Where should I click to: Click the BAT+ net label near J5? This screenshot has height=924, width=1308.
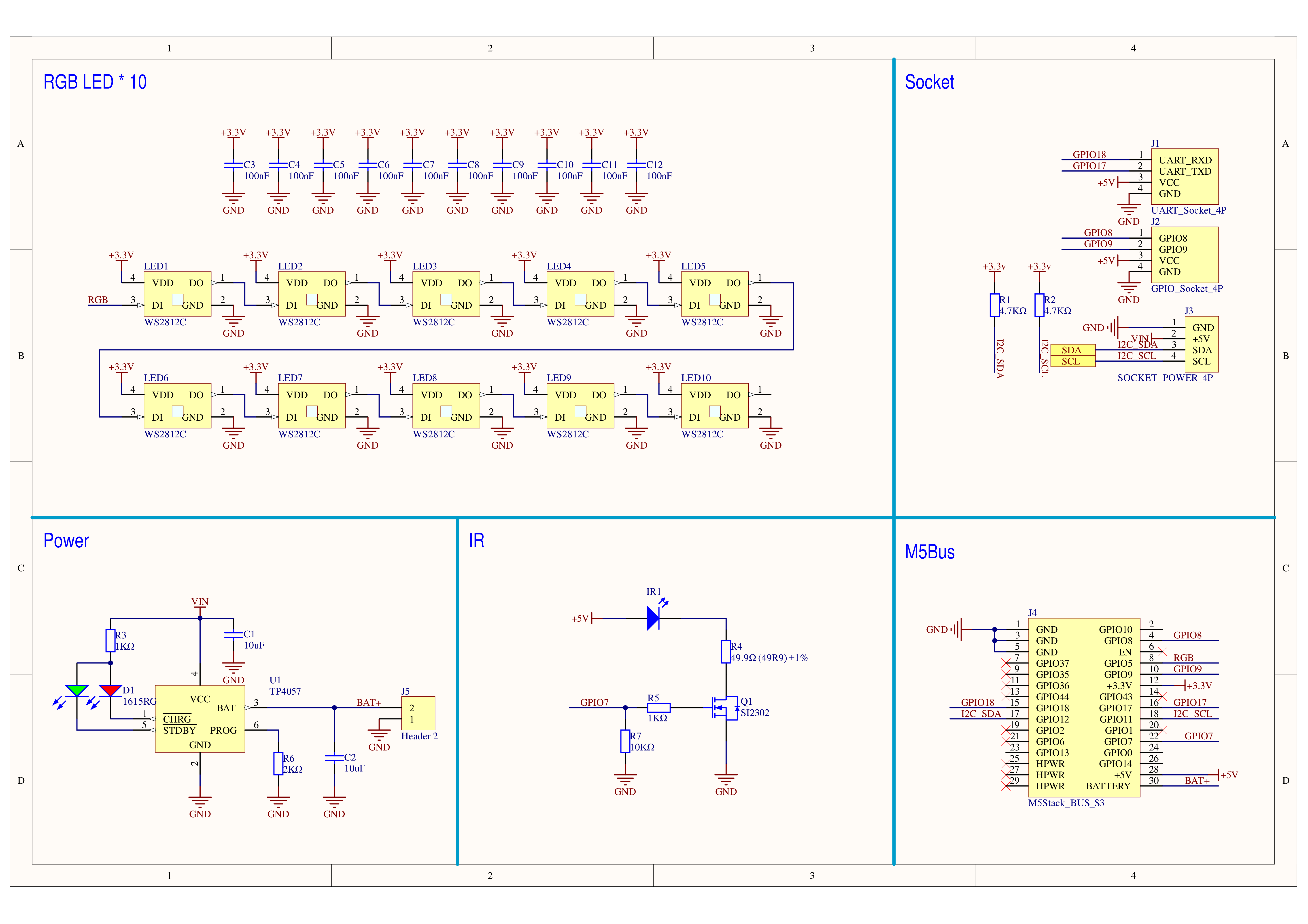369,702
